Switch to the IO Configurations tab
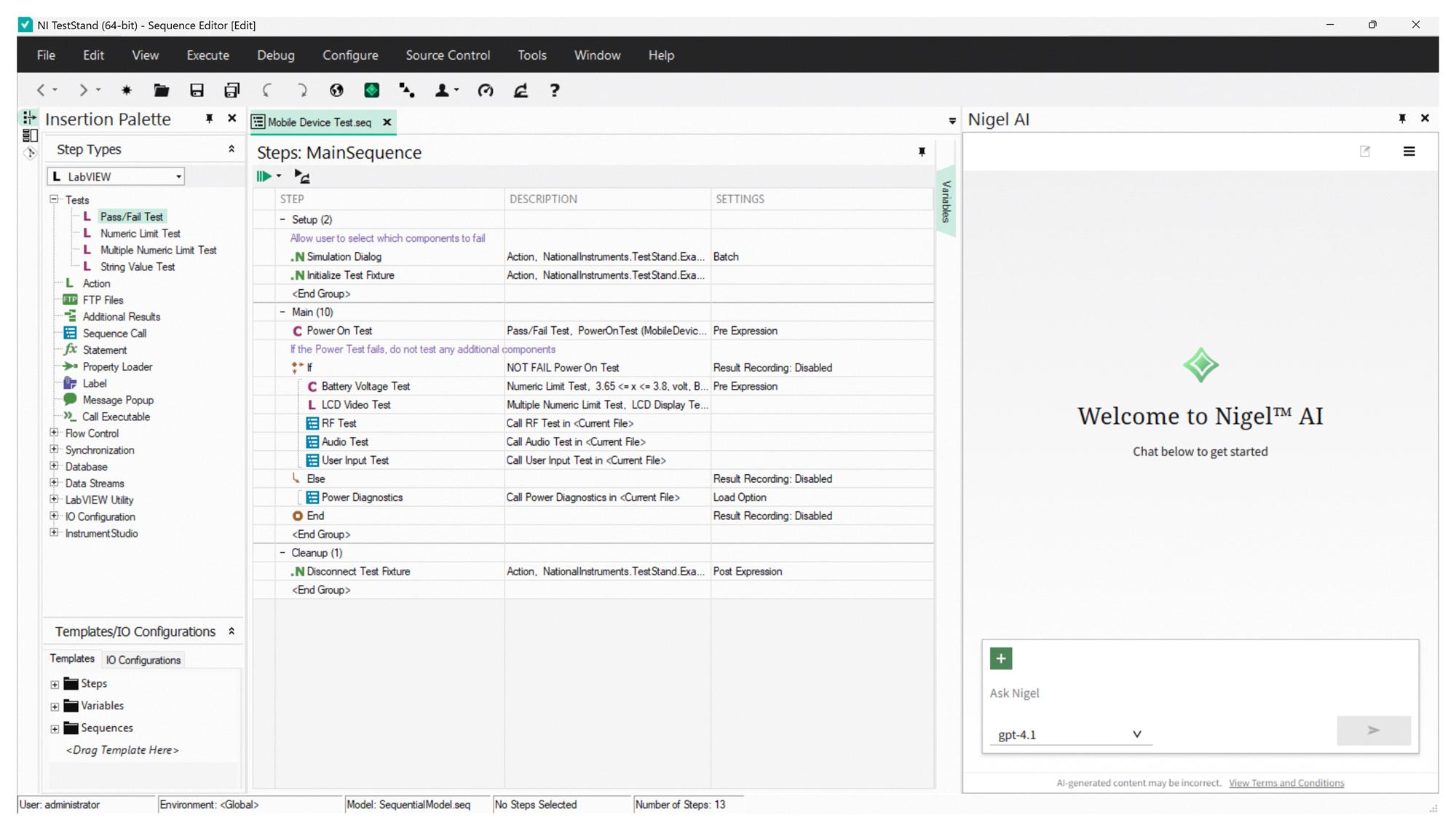The image size is (1456, 831). (143, 660)
